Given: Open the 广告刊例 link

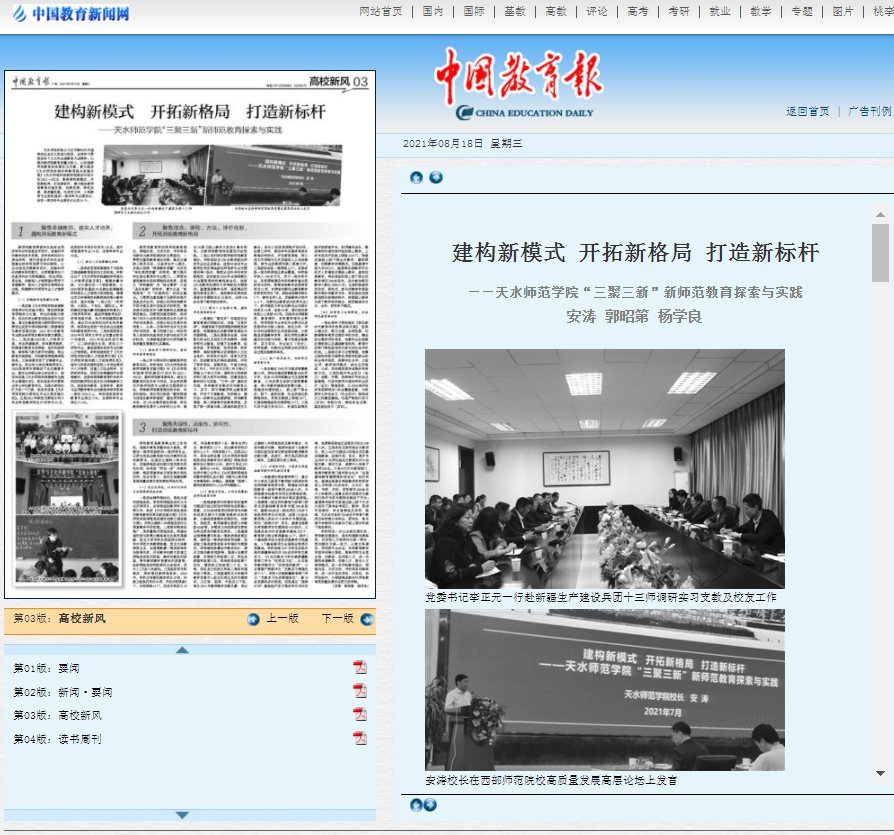Looking at the screenshot, I should tap(869, 111).
